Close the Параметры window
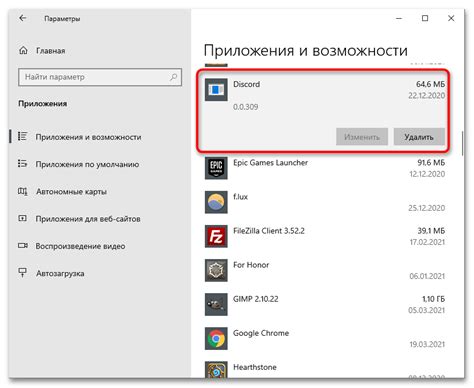Image resolution: width=474 pixels, height=388 pixels. [451, 18]
